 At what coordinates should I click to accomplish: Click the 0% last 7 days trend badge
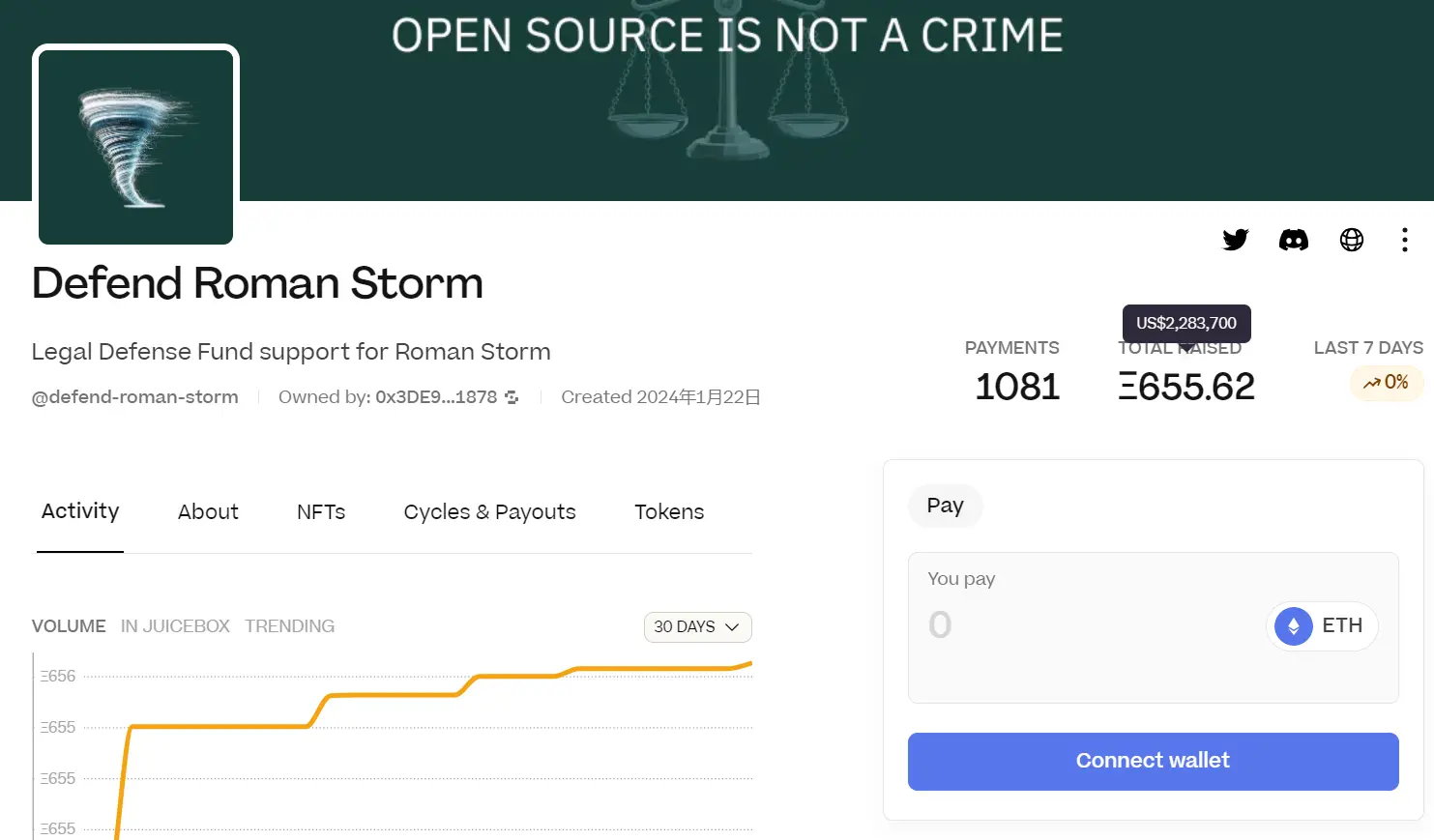click(1387, 383)
